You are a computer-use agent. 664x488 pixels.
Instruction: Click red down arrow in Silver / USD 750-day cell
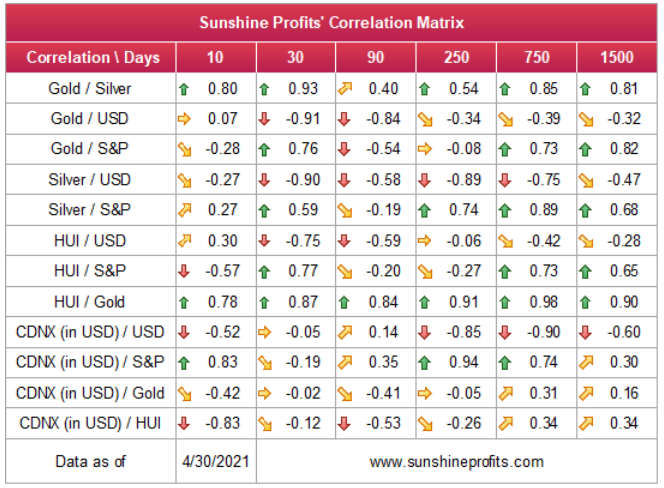[505, 180]
